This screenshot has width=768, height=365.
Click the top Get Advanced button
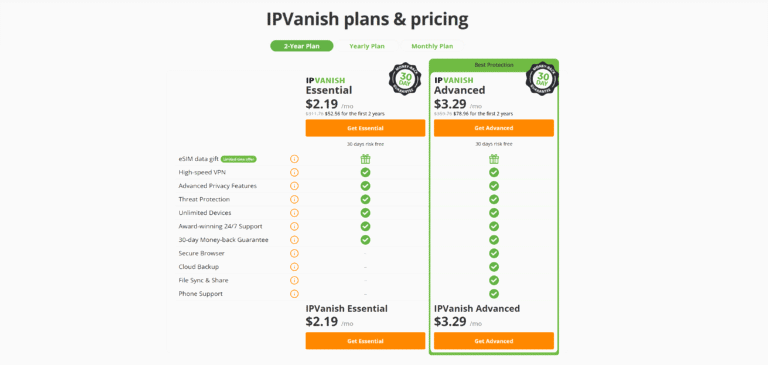click(x=494, y=128)
